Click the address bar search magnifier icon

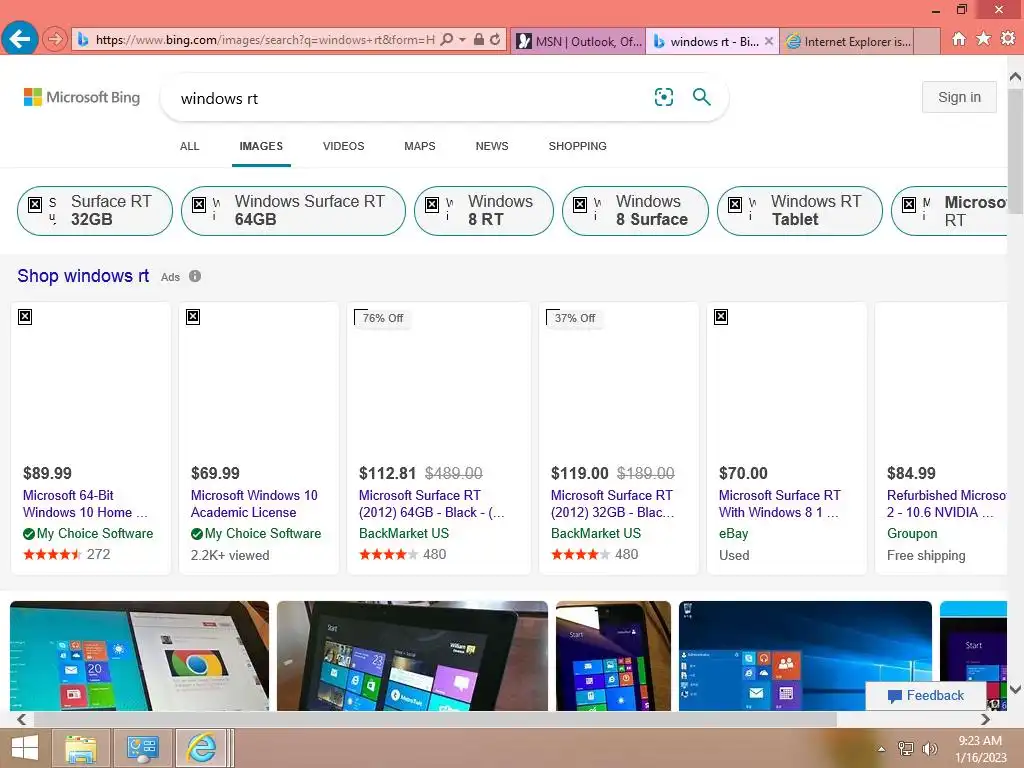(447, 40)
